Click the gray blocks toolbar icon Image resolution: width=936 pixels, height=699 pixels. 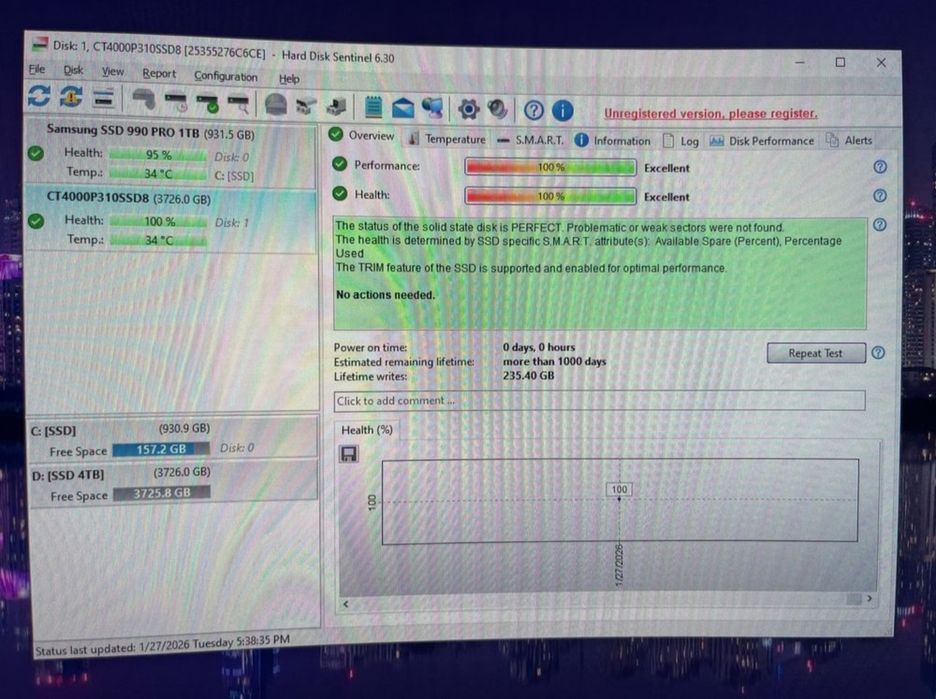click(336, 107)
